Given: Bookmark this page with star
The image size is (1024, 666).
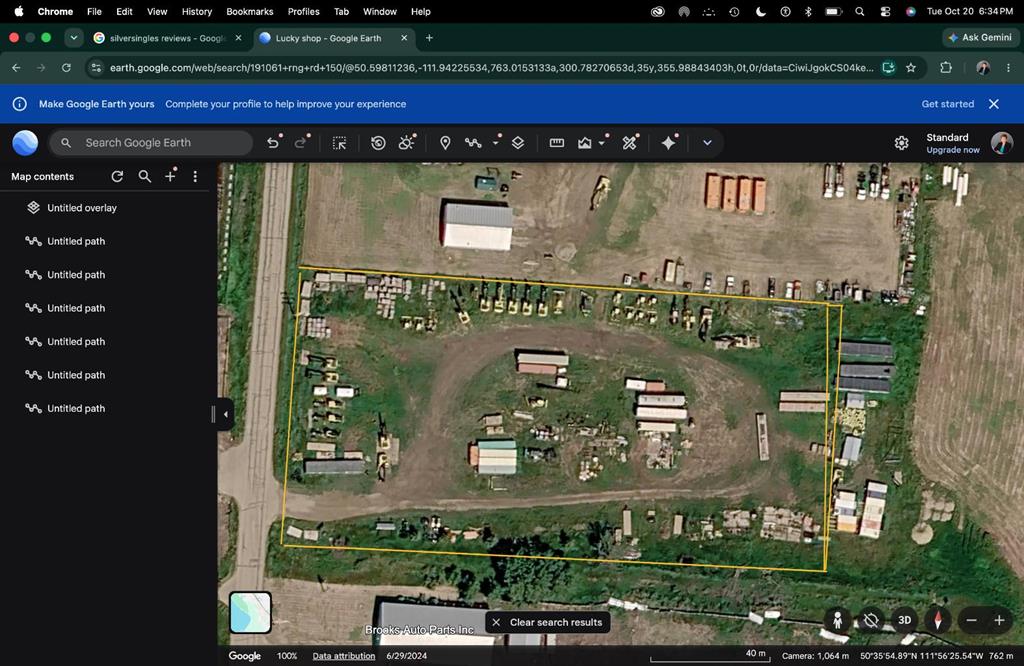Looking at the screenshot, I should click(911, 68).
